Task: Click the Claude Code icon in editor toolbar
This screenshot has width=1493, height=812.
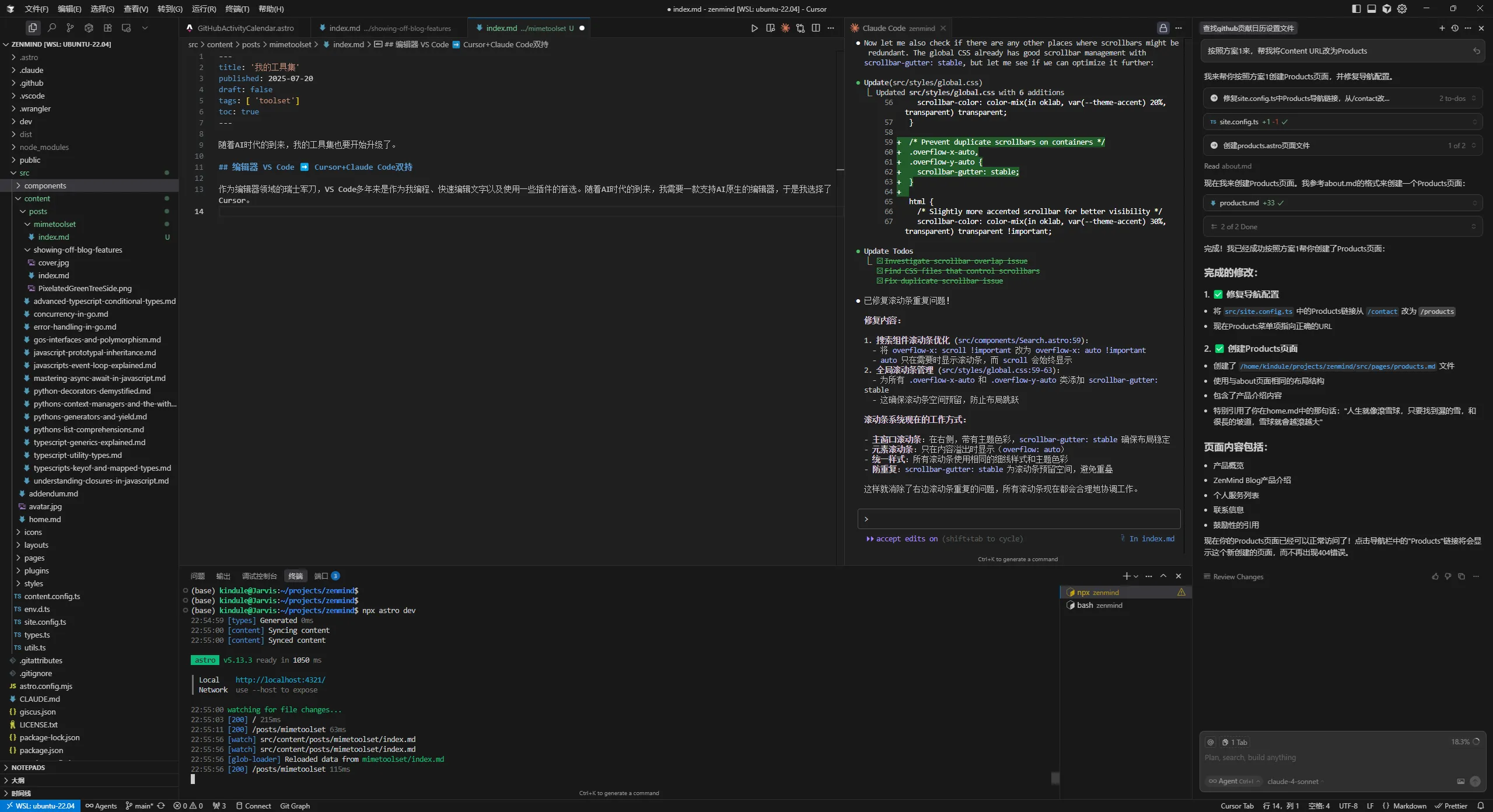Action: [785, 28]
